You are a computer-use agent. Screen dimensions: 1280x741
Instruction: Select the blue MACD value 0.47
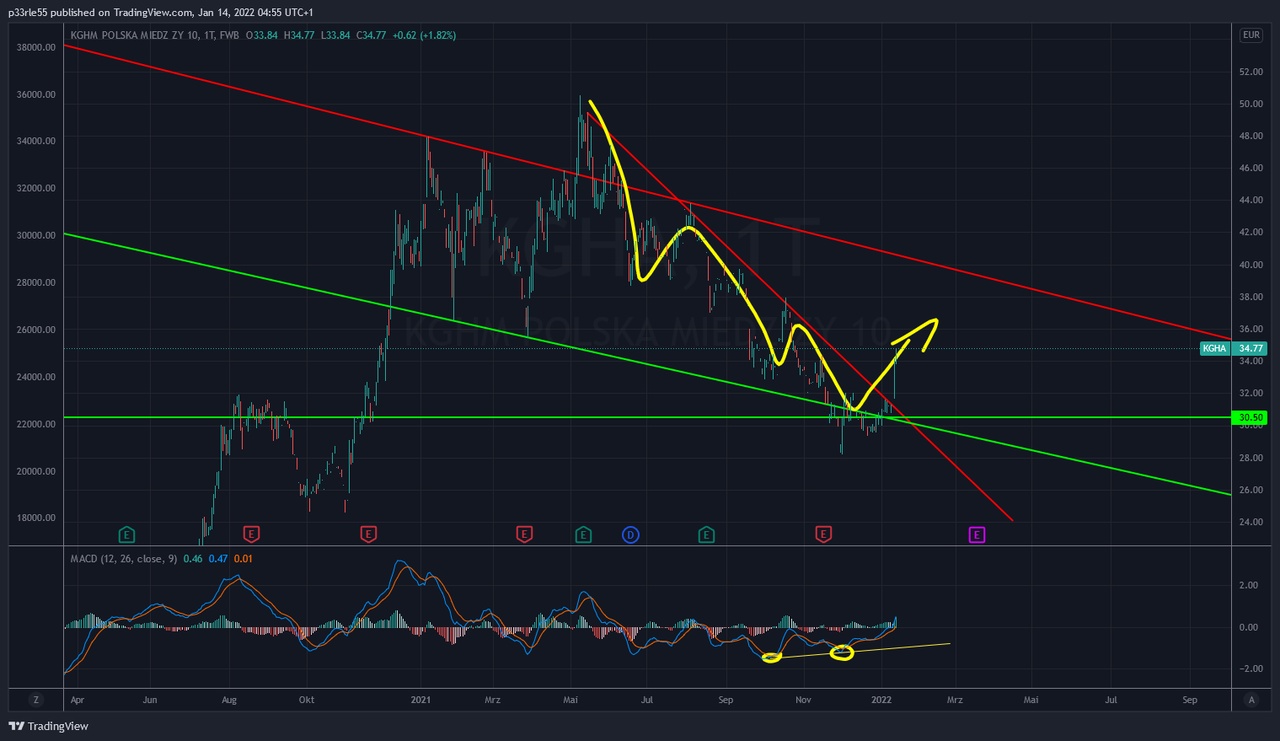[x=218, y=558]
